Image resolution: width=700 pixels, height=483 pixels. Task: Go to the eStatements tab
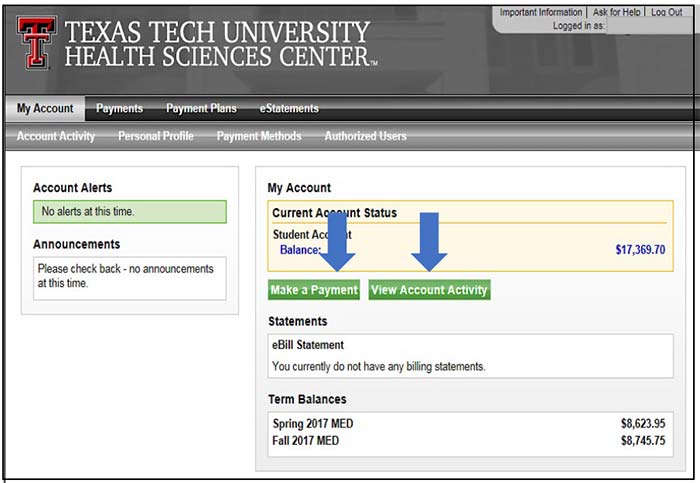289,108
